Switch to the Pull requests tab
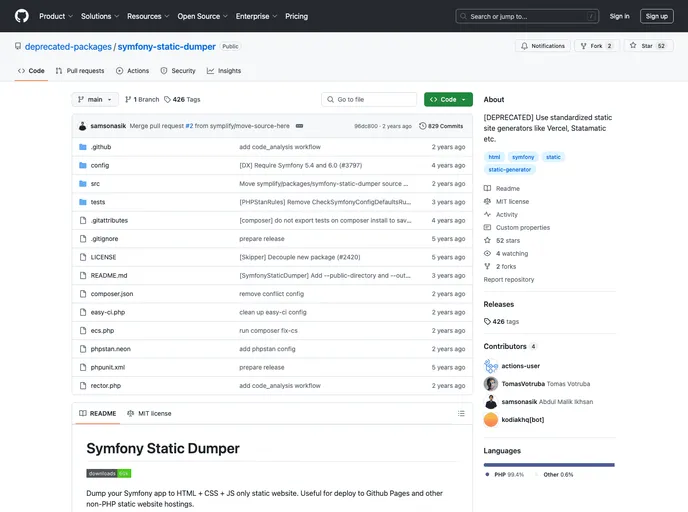The image size is (688, 512). [80, 71]
